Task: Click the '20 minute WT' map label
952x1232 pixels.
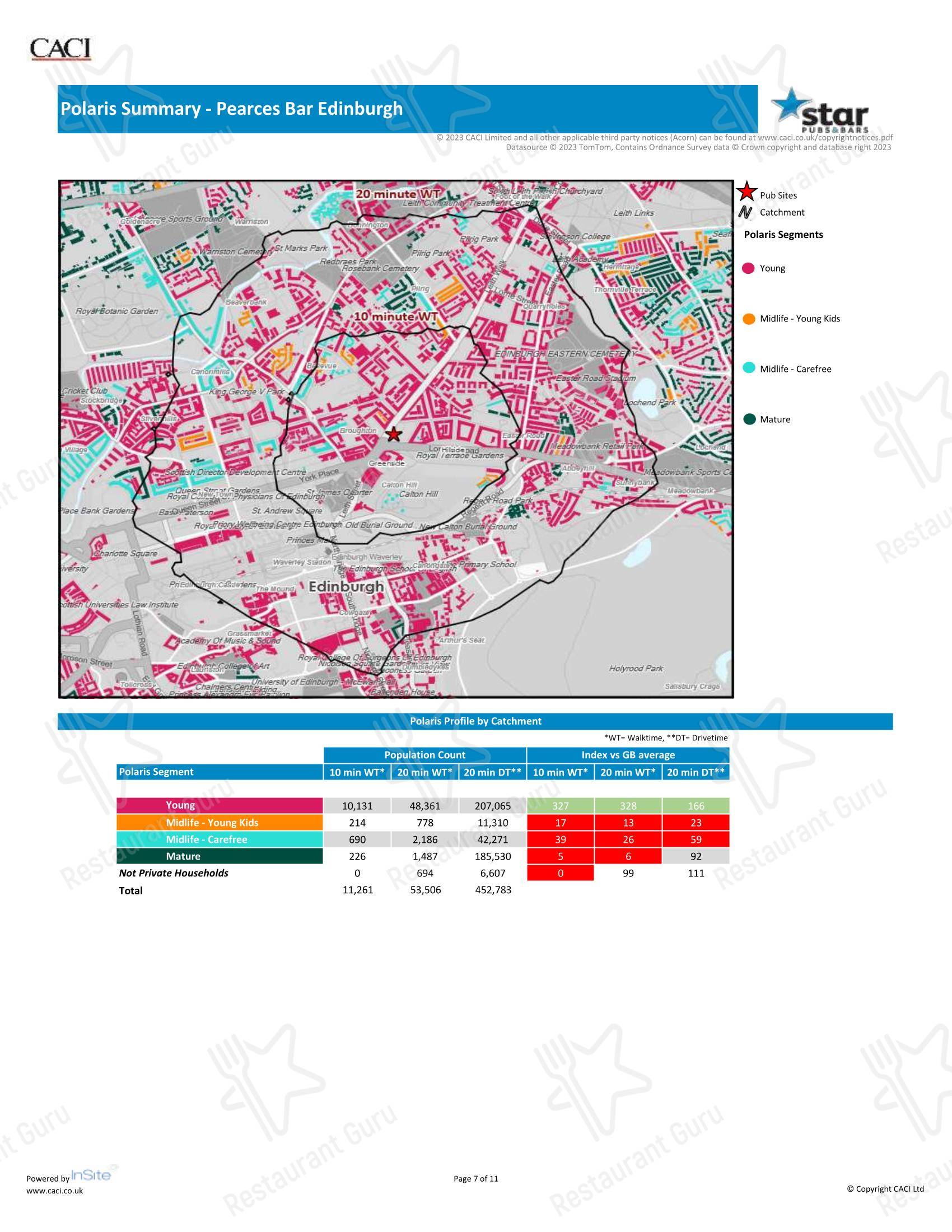Action: (x=398, y=194)
